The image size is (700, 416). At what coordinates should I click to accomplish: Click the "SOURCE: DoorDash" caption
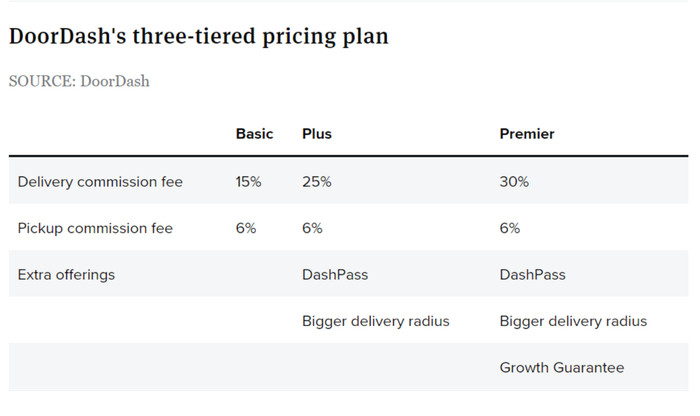(79, 81)
